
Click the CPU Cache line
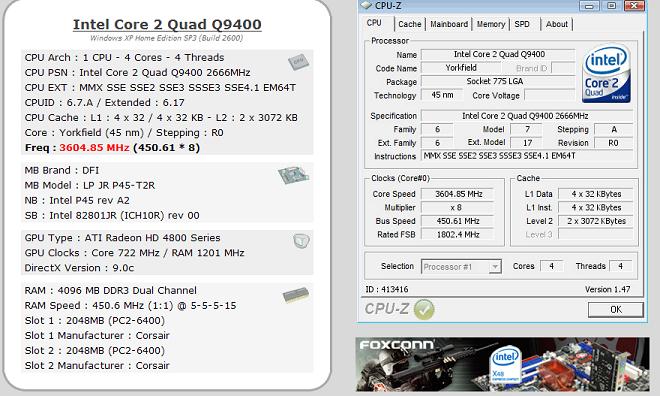tap(161, 118)
